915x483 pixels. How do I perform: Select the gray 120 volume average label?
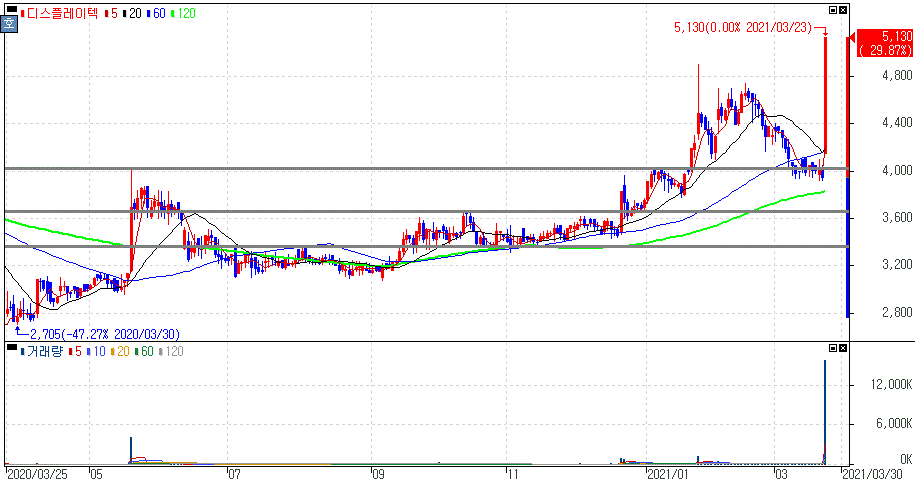[x=172, y=351]
